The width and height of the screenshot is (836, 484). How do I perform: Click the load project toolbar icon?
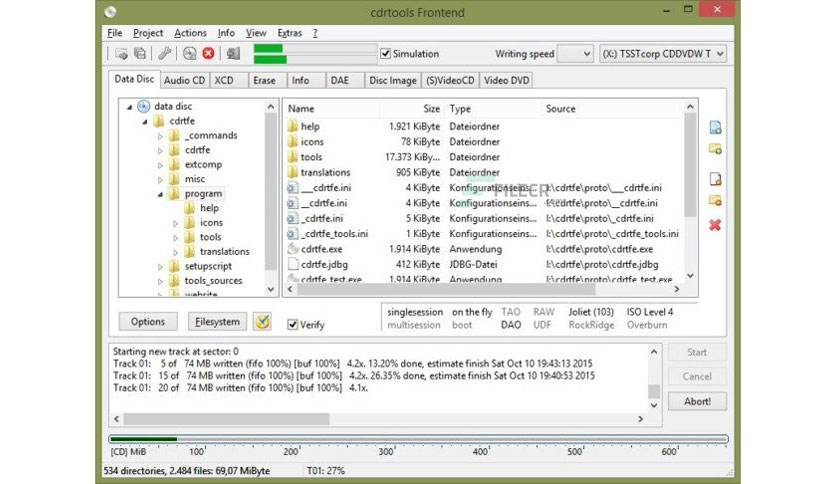click(122, 54)
